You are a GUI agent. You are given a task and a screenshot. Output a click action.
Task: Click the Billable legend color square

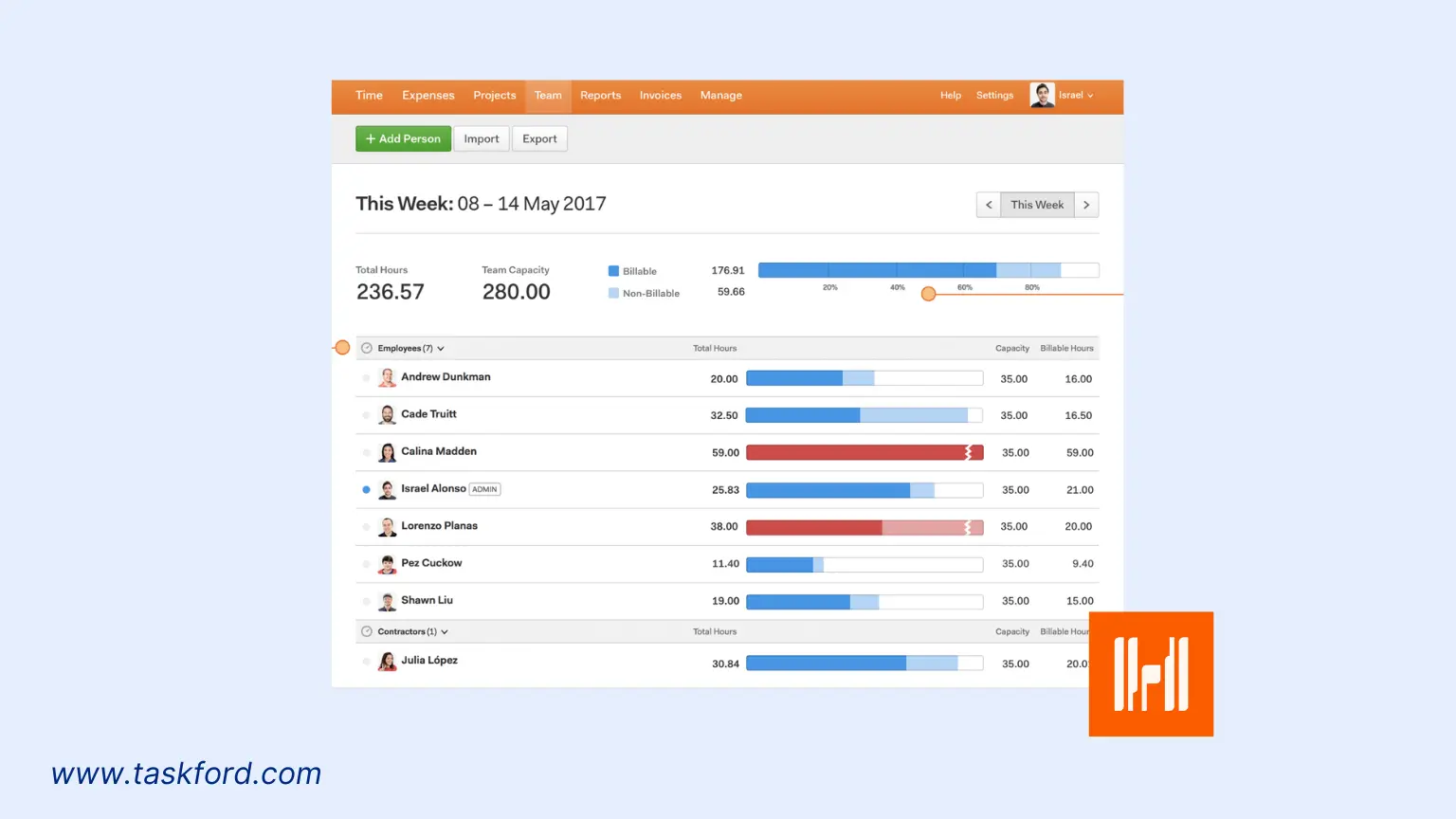point(611,270)
